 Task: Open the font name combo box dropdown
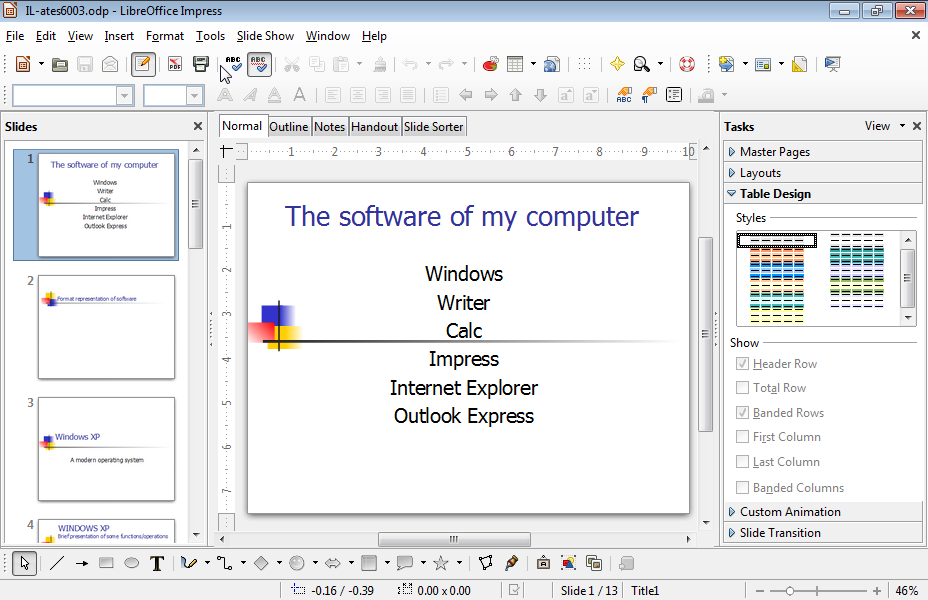(124, 95)
